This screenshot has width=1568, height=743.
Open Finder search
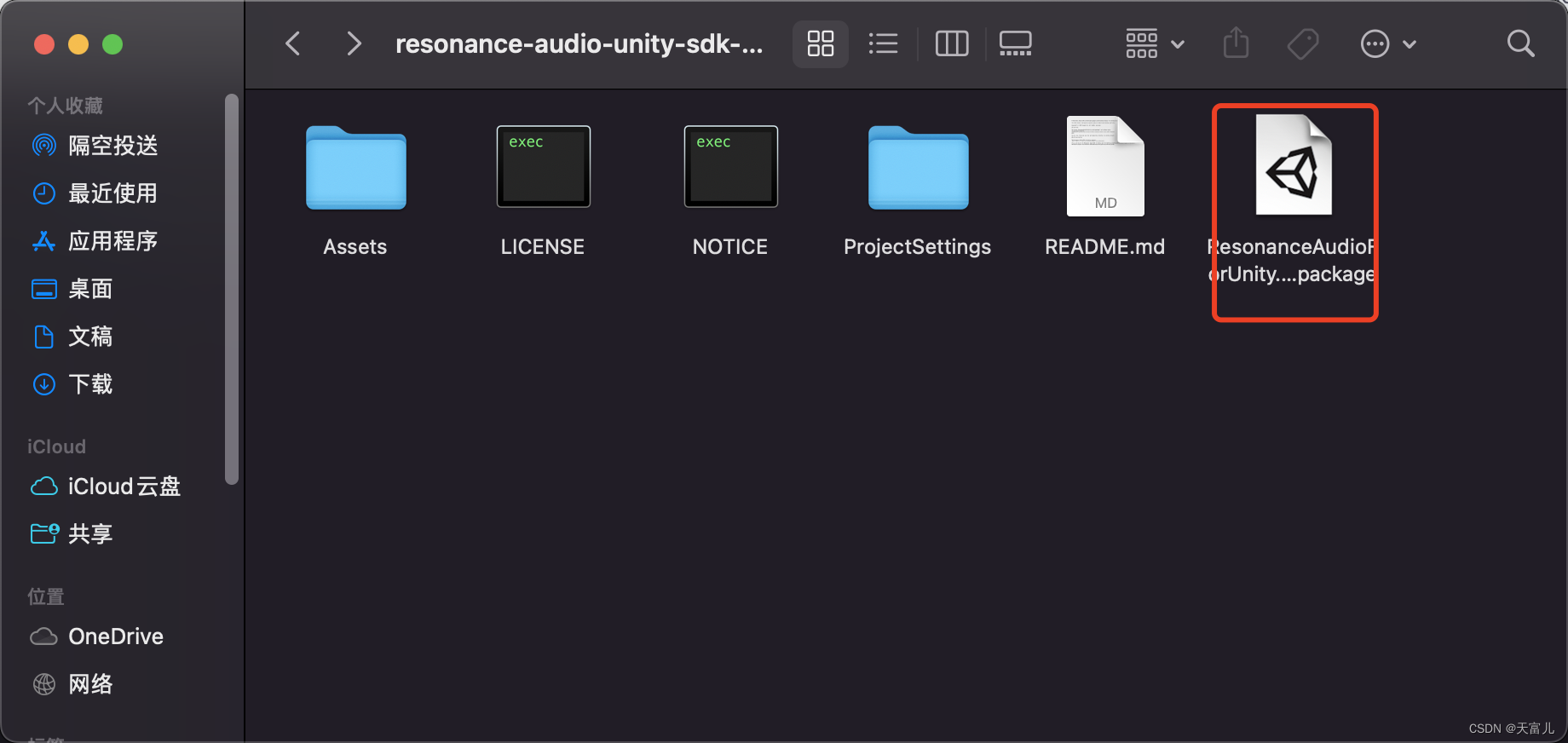(x=1520, y=43)
